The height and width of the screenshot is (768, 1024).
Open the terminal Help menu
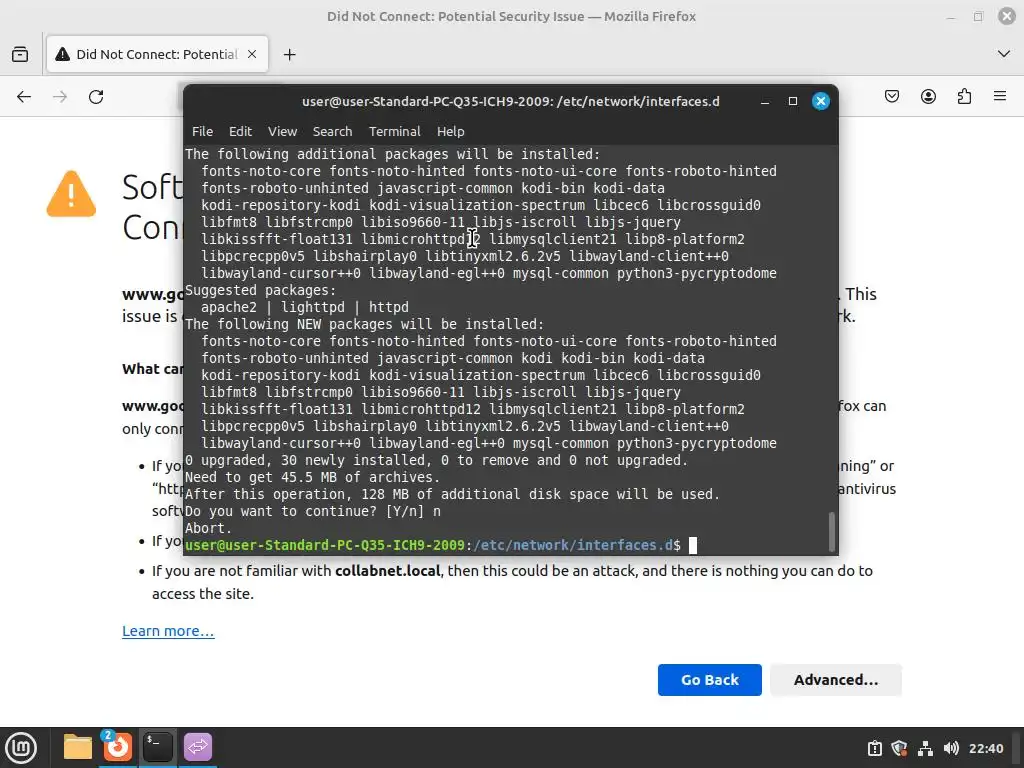[x=451, y=131]
